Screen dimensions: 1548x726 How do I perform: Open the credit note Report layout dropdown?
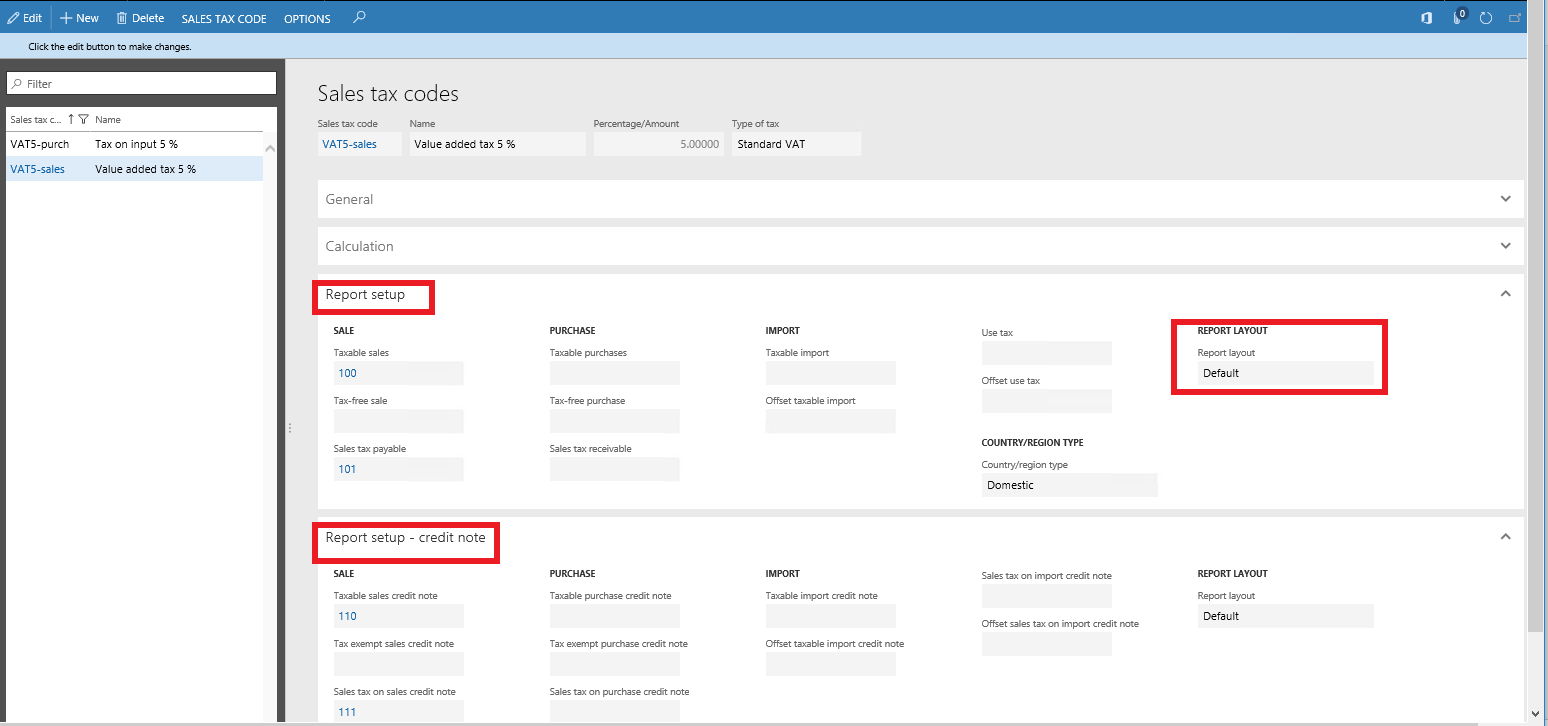[1285, 616]
